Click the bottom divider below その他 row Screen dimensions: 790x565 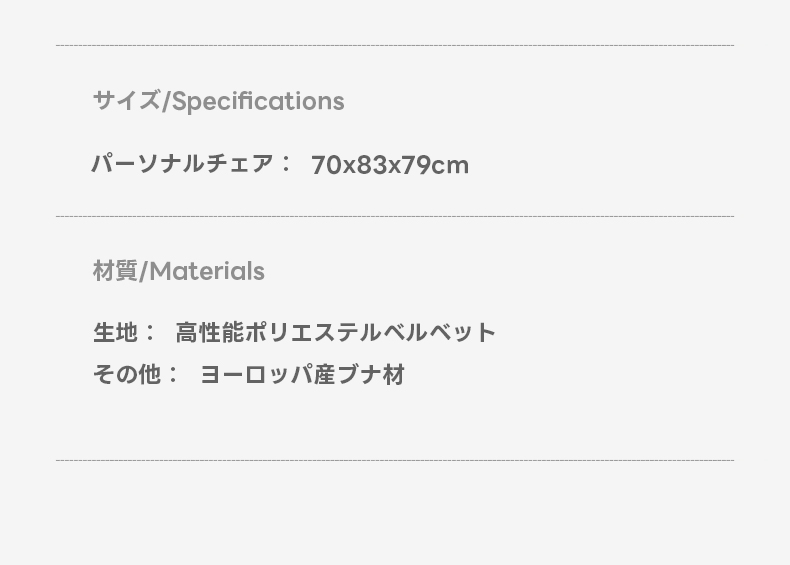pyautogui.click(x=395, y=460)
